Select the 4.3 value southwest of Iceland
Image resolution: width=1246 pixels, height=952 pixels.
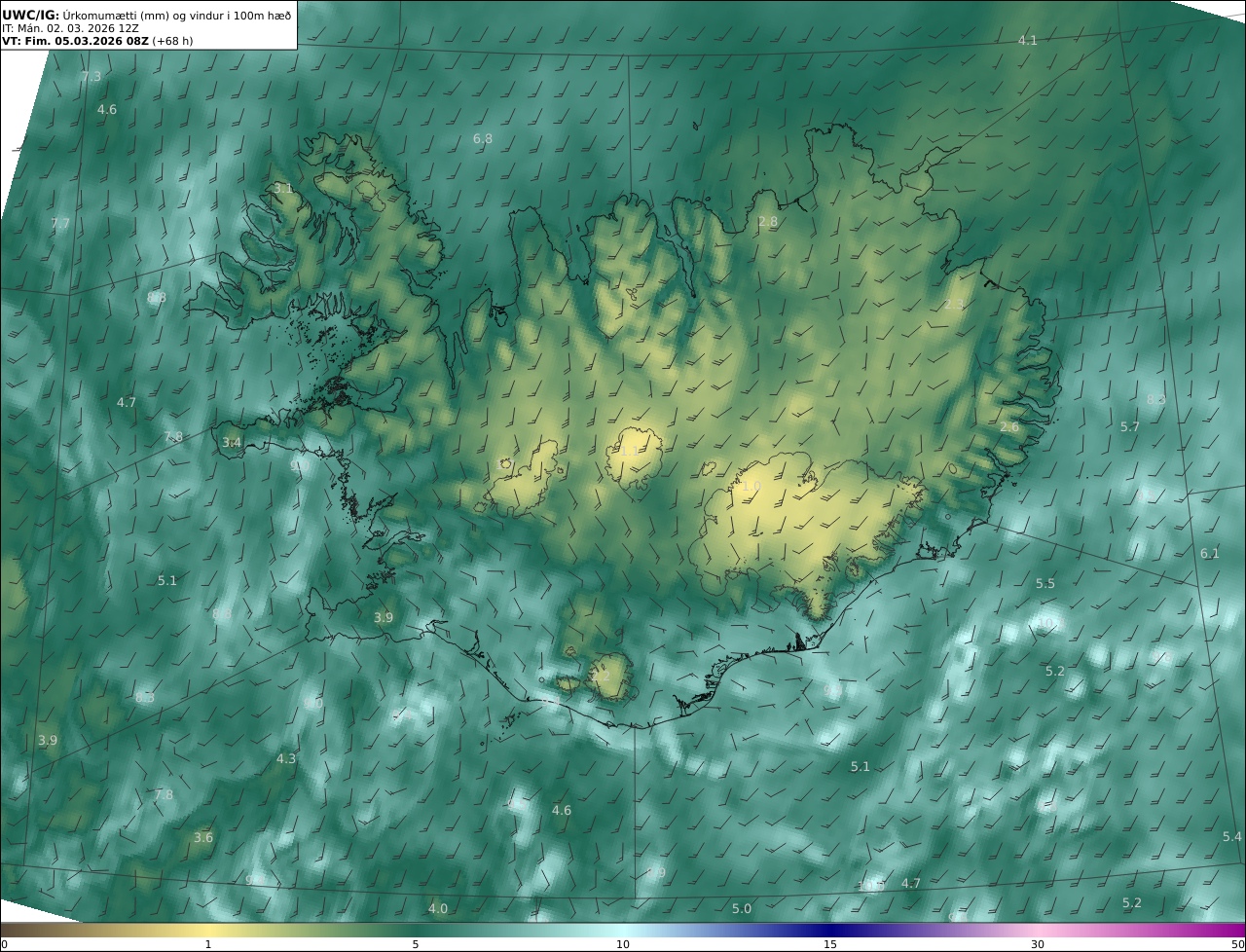point(286,759)
